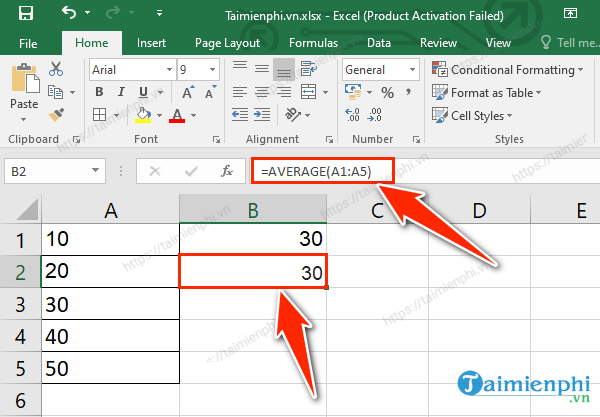Open the File menu
The image size is (600, 417).
[x=28, y=43]
